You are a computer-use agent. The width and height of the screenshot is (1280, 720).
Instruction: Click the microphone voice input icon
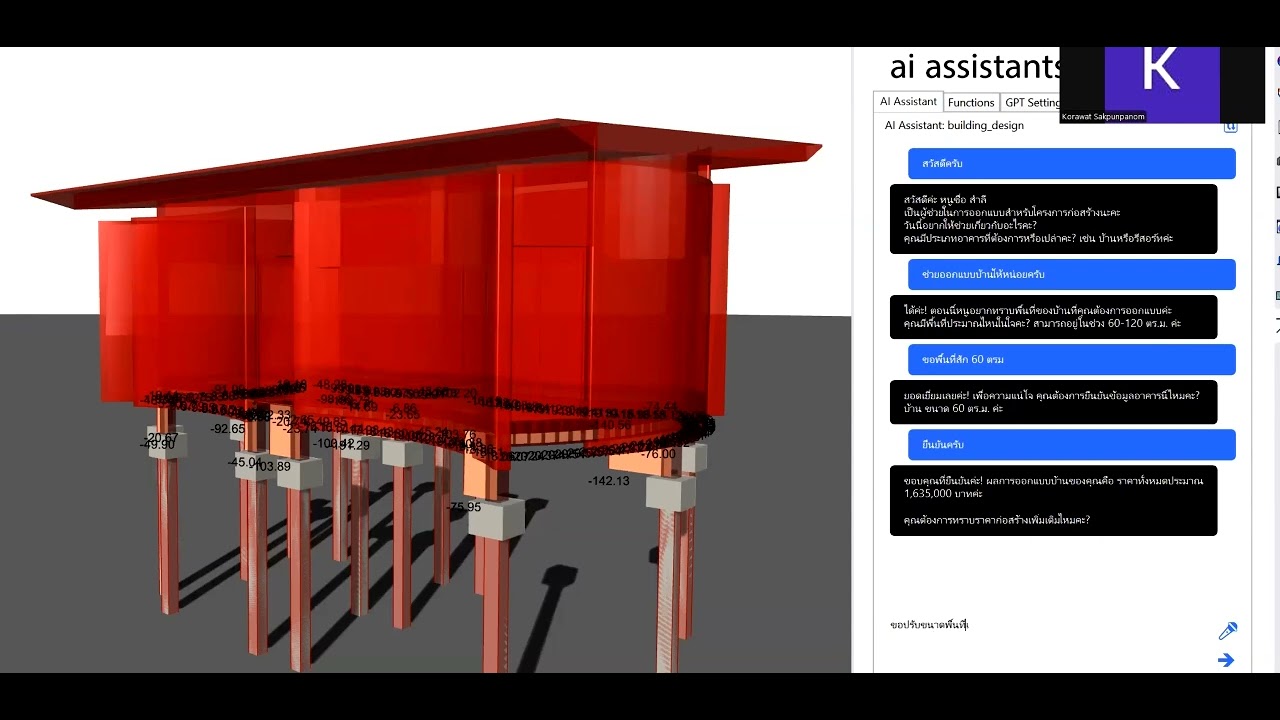click(1227, 631)
